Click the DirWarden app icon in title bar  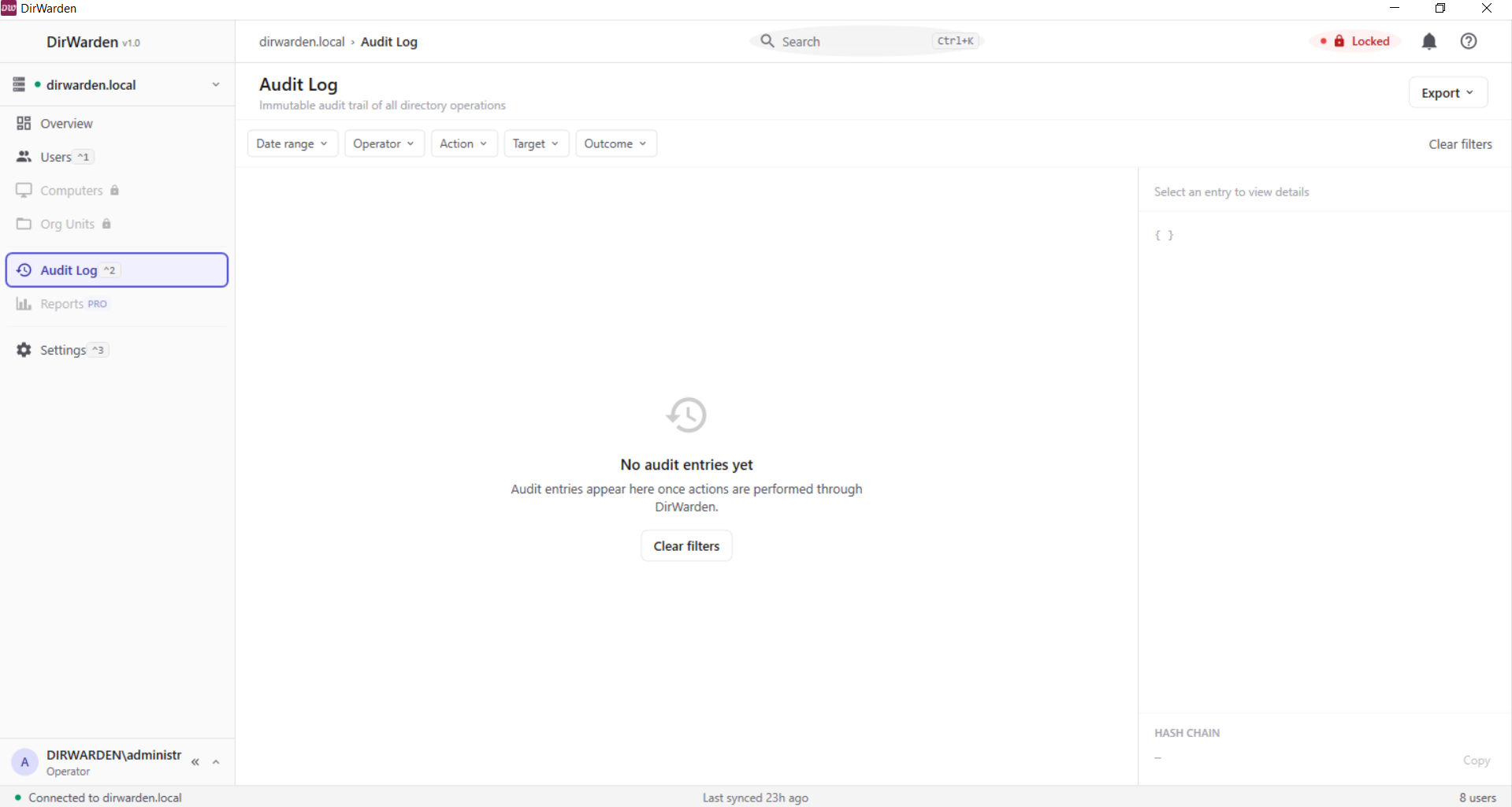(x=9, y=8)
